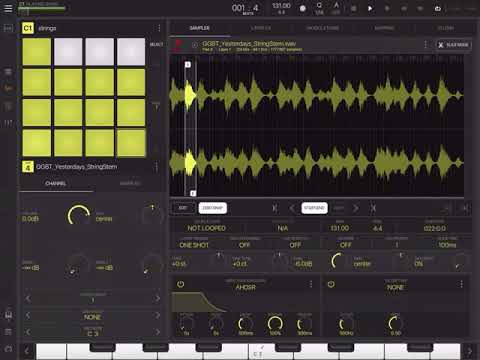Screen dimensions: 480x360
Task: Open the SAMPLER tab
Action: [199, 28]
